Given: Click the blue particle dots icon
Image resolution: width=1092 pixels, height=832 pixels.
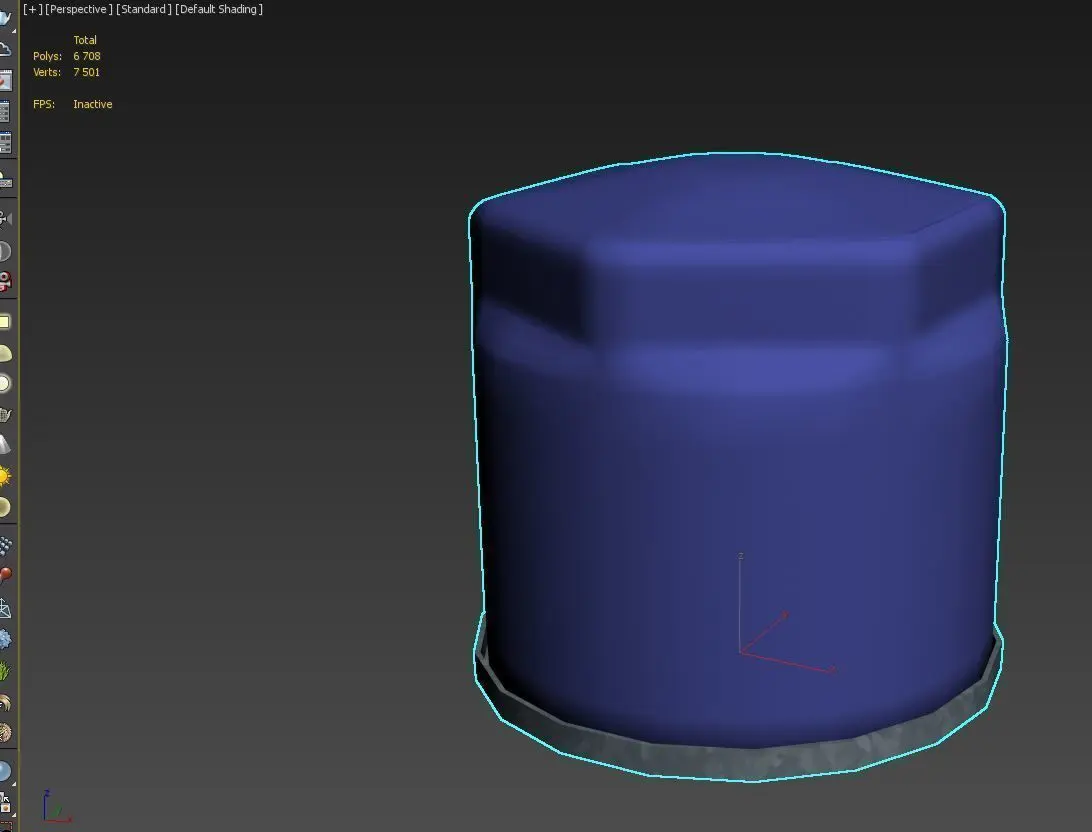Looking at the screenshot, I should coord(6,546).
